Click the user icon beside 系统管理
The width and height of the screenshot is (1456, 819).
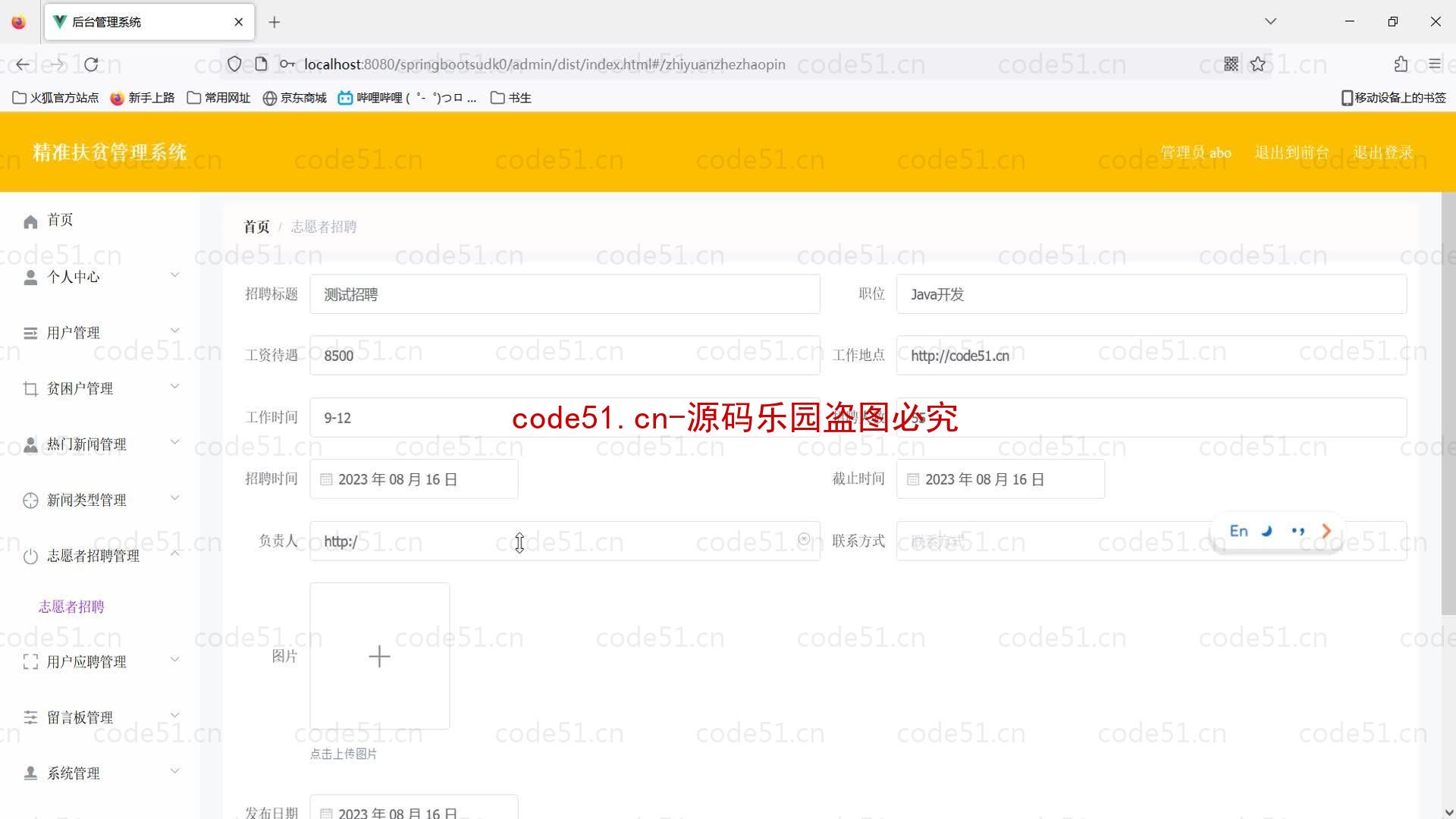click(x=30, y=773)
